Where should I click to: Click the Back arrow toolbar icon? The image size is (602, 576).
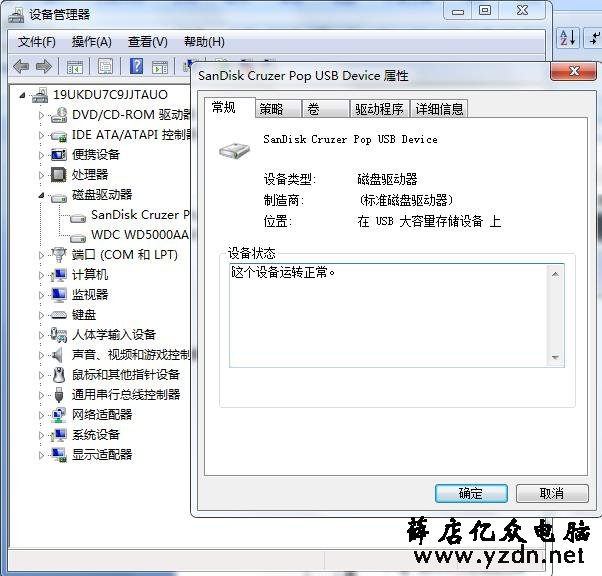pos(21,67)
